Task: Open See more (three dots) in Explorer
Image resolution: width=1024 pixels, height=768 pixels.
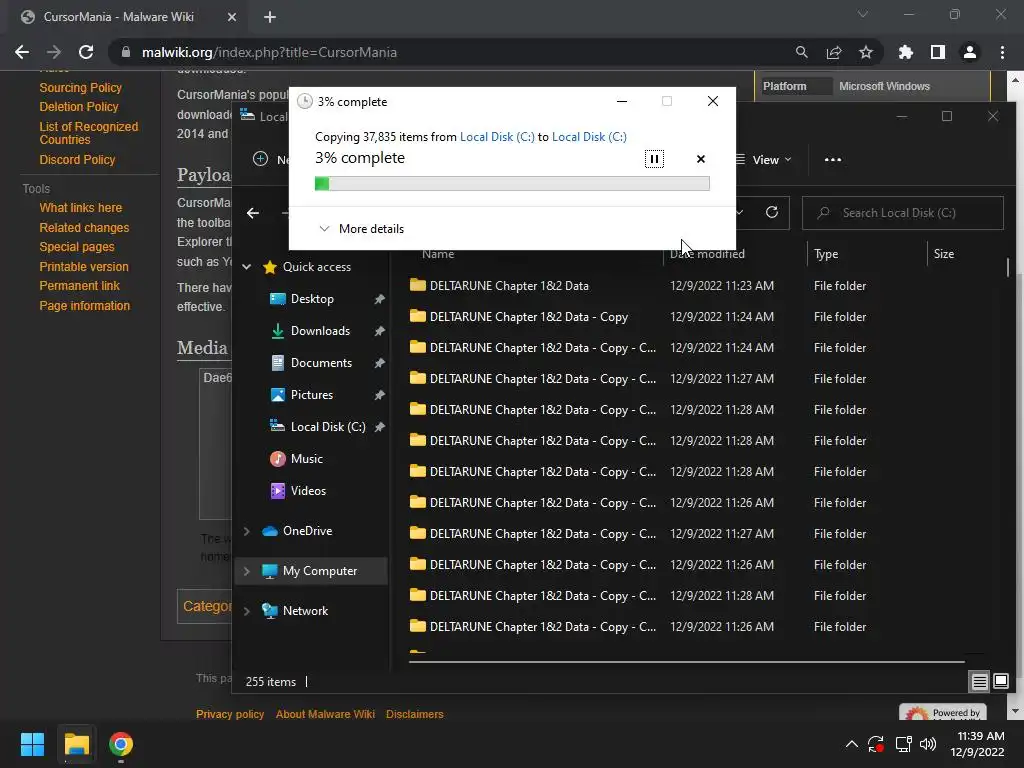Action: (833, 159)
